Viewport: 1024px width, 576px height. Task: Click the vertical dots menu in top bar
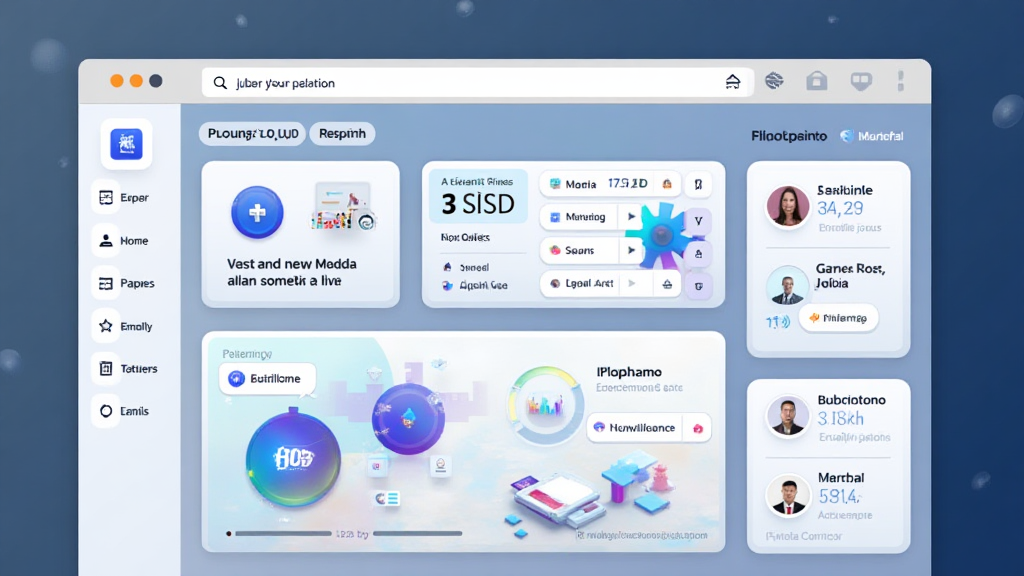pos(900,82)
